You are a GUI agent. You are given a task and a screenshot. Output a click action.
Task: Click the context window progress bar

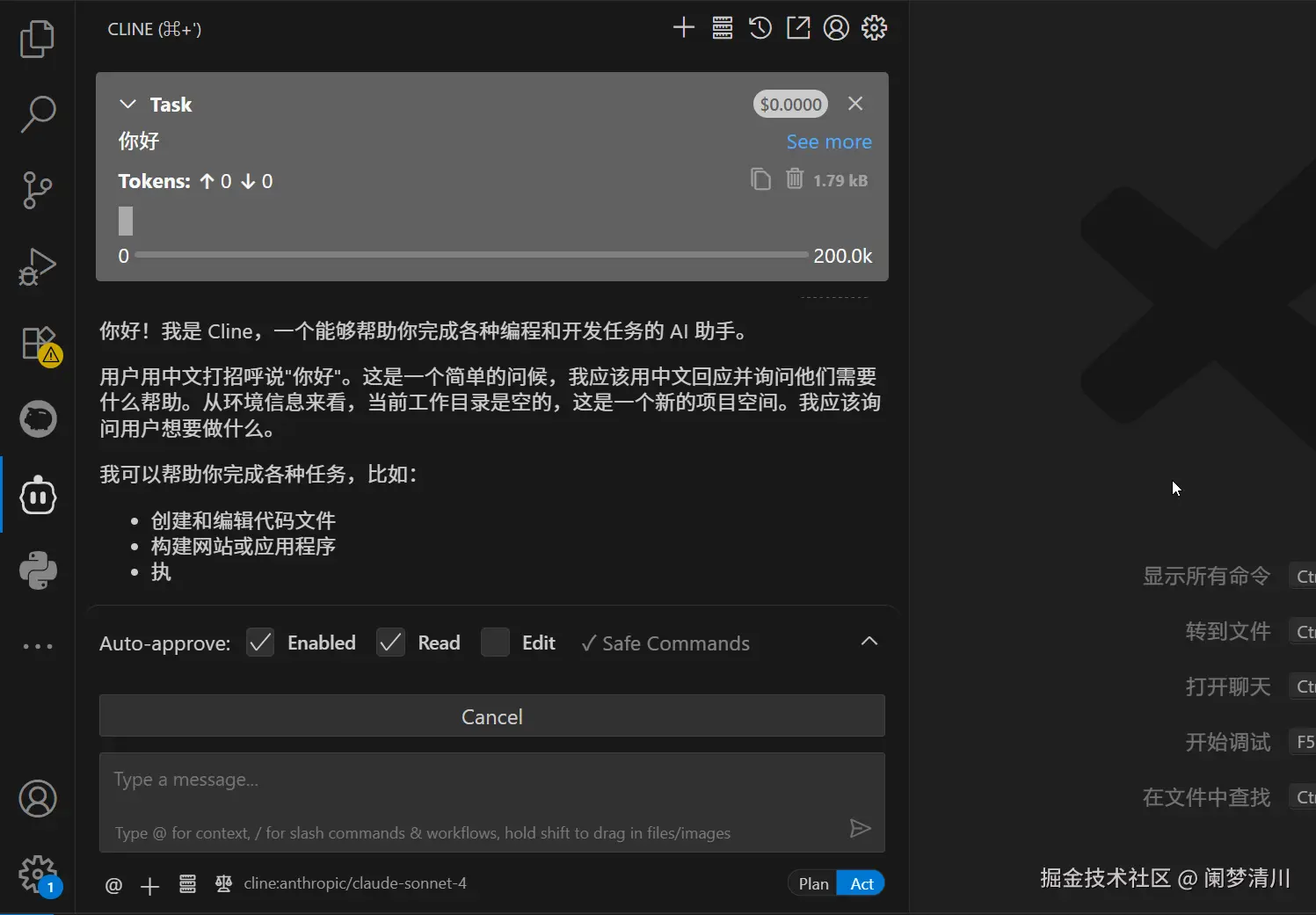[471, 255]
